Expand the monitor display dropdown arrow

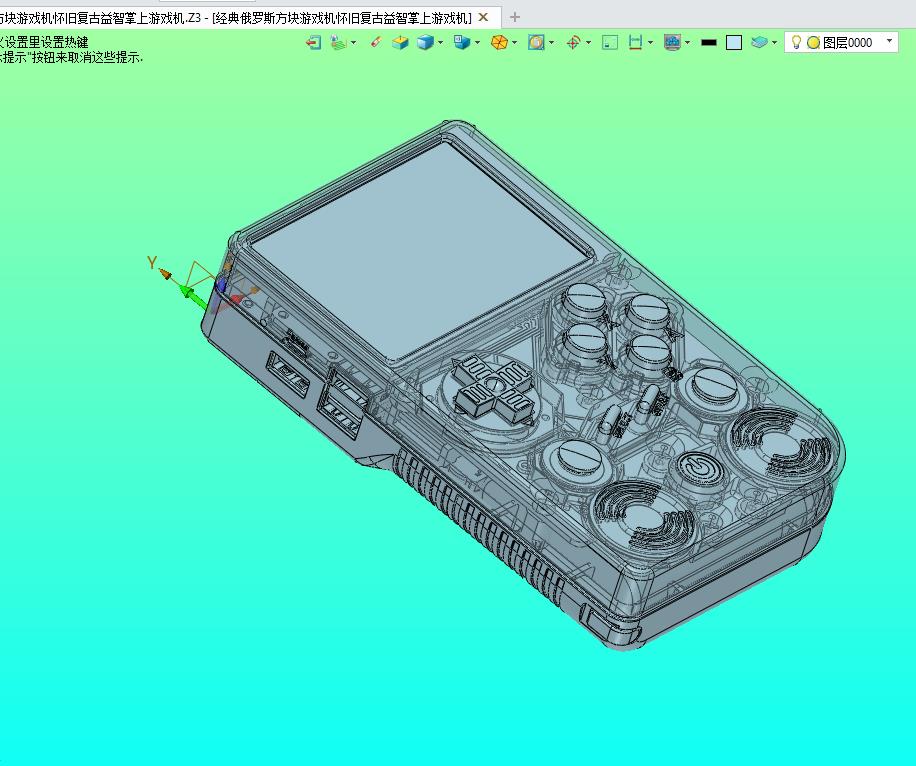click(688, 43)
